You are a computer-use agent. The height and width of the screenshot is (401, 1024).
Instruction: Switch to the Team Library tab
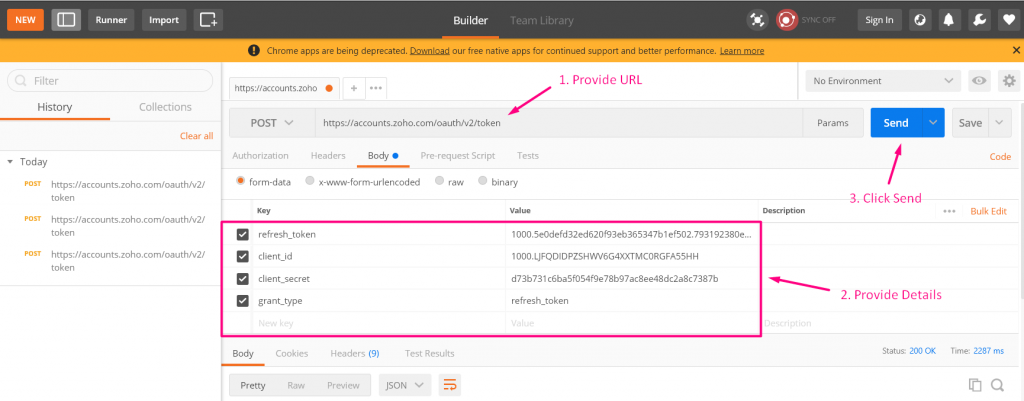[x=541, y=20]
